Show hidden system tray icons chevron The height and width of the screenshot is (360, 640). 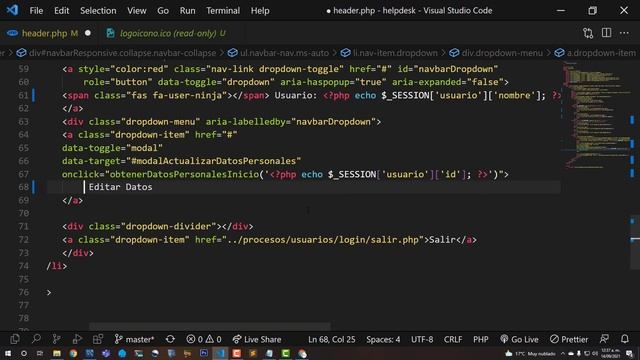pyautogui.click(x=563, y=353)
